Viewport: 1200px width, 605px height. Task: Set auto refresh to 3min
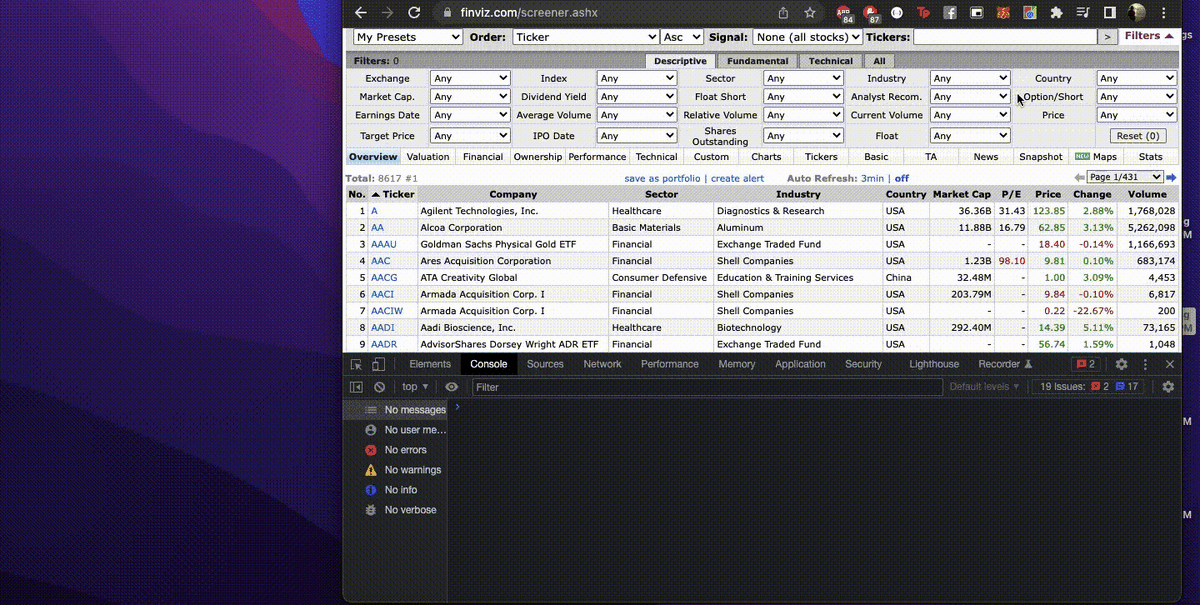click(872, 178)
